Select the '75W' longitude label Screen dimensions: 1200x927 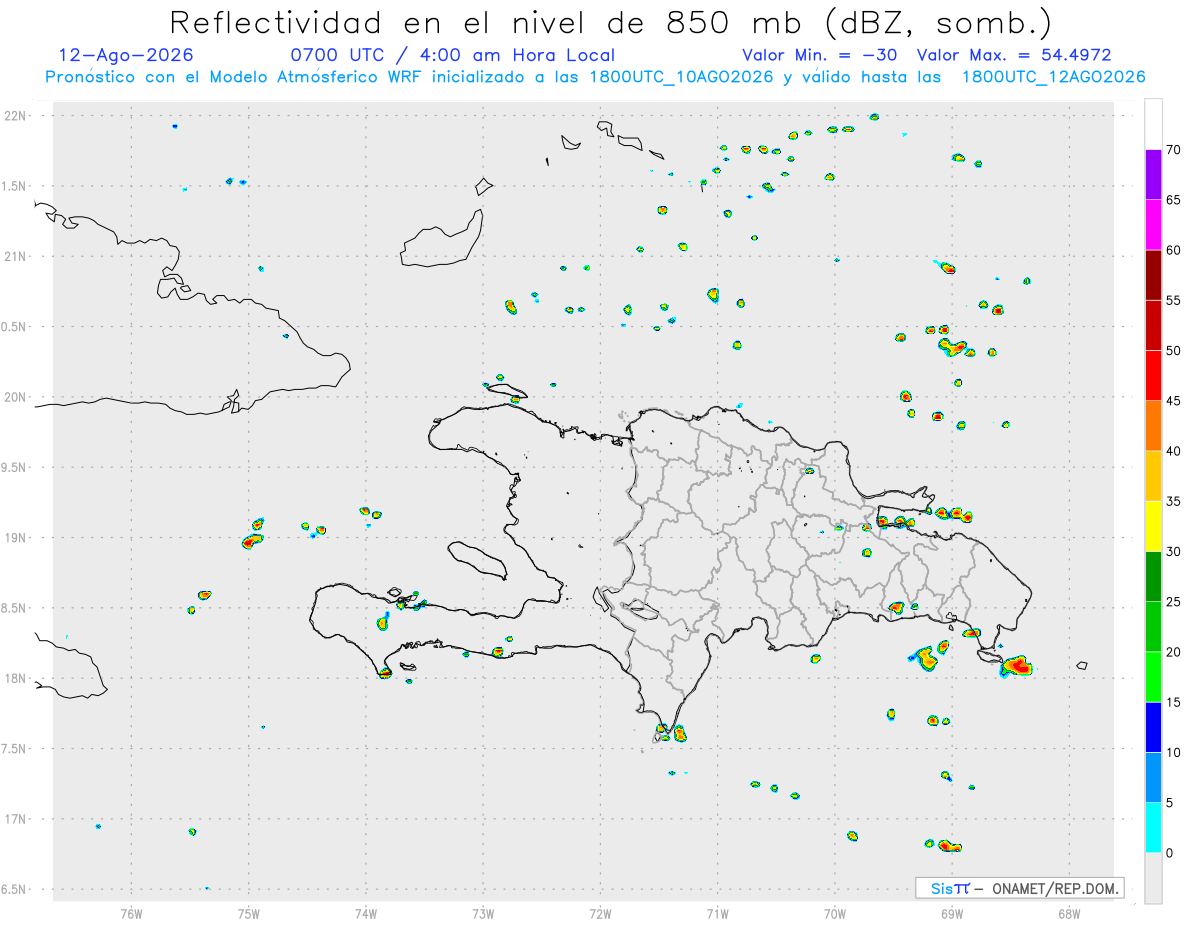tap(249, 912)
